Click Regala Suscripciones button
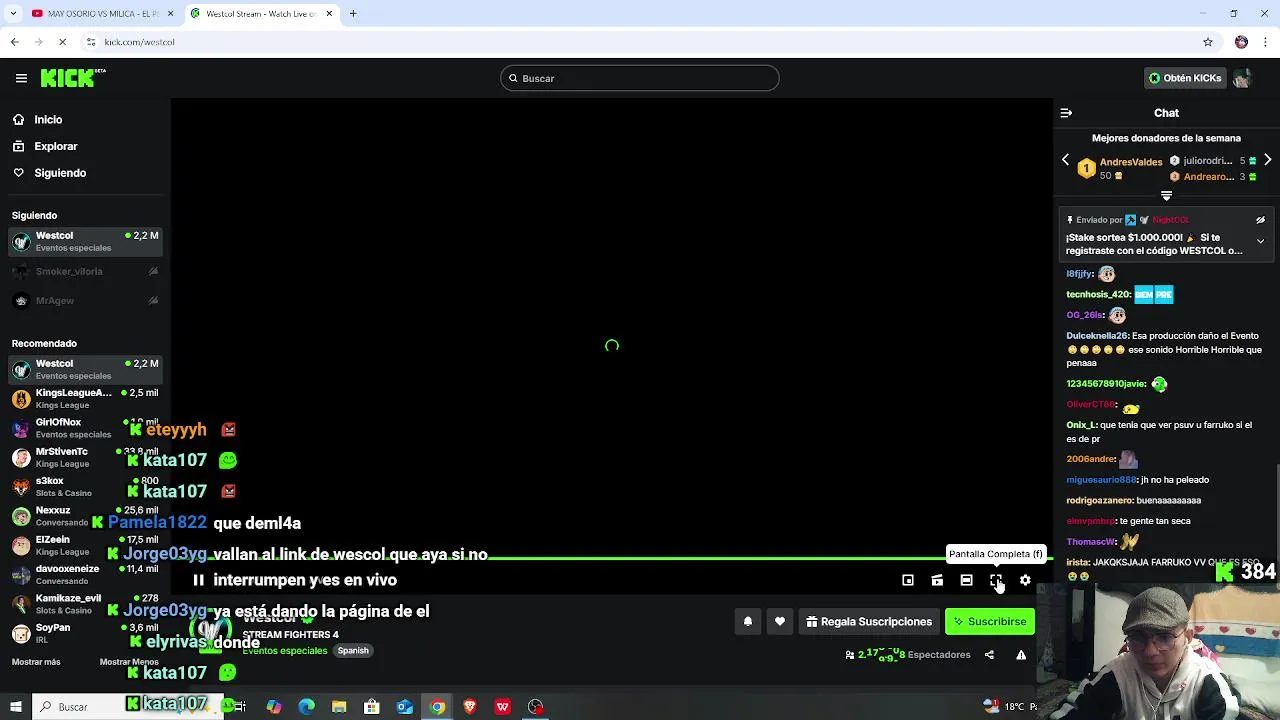Viewport: 1280px width, 720px height. 869,622
